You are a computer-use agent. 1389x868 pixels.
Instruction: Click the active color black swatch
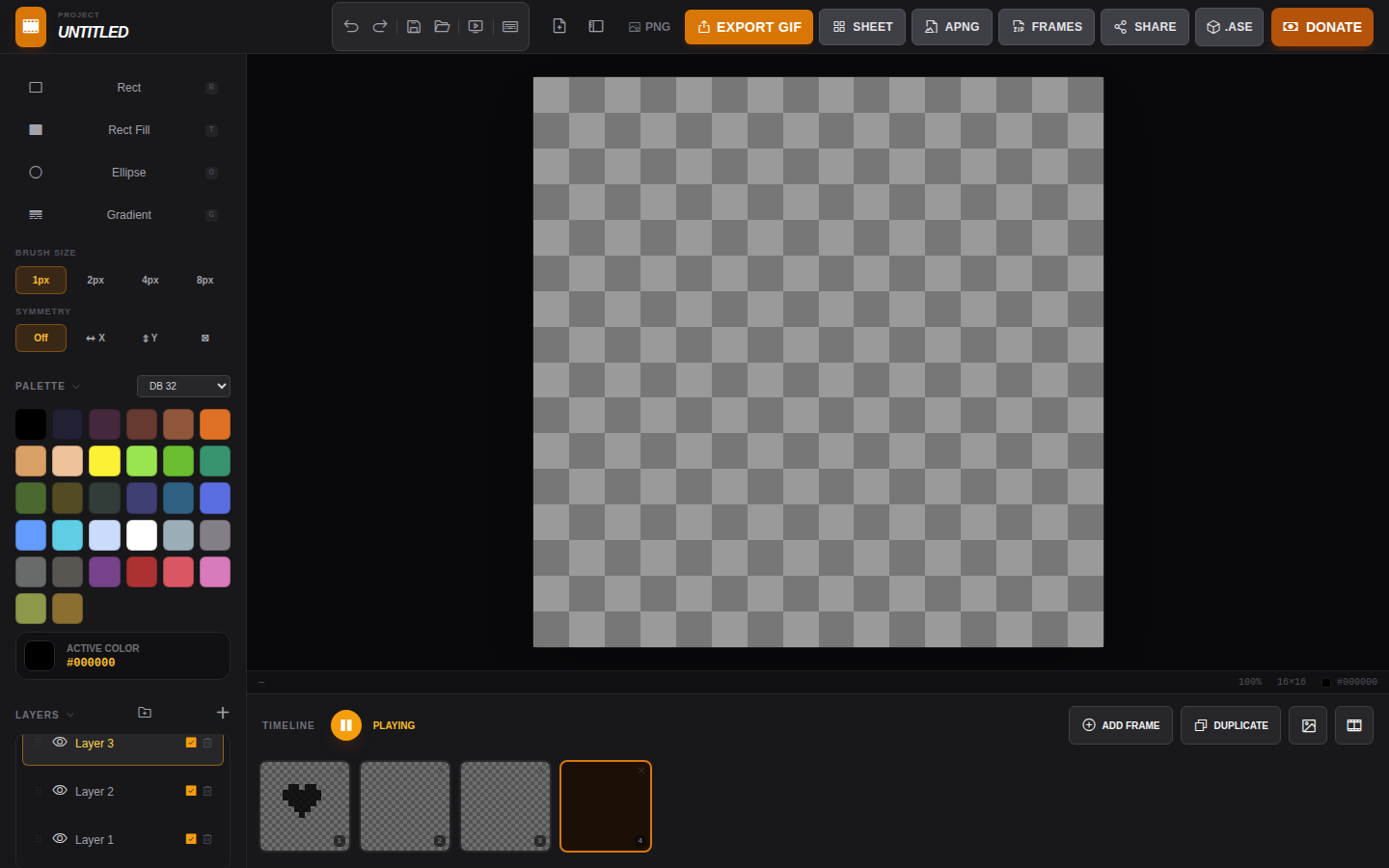point(40,656)
